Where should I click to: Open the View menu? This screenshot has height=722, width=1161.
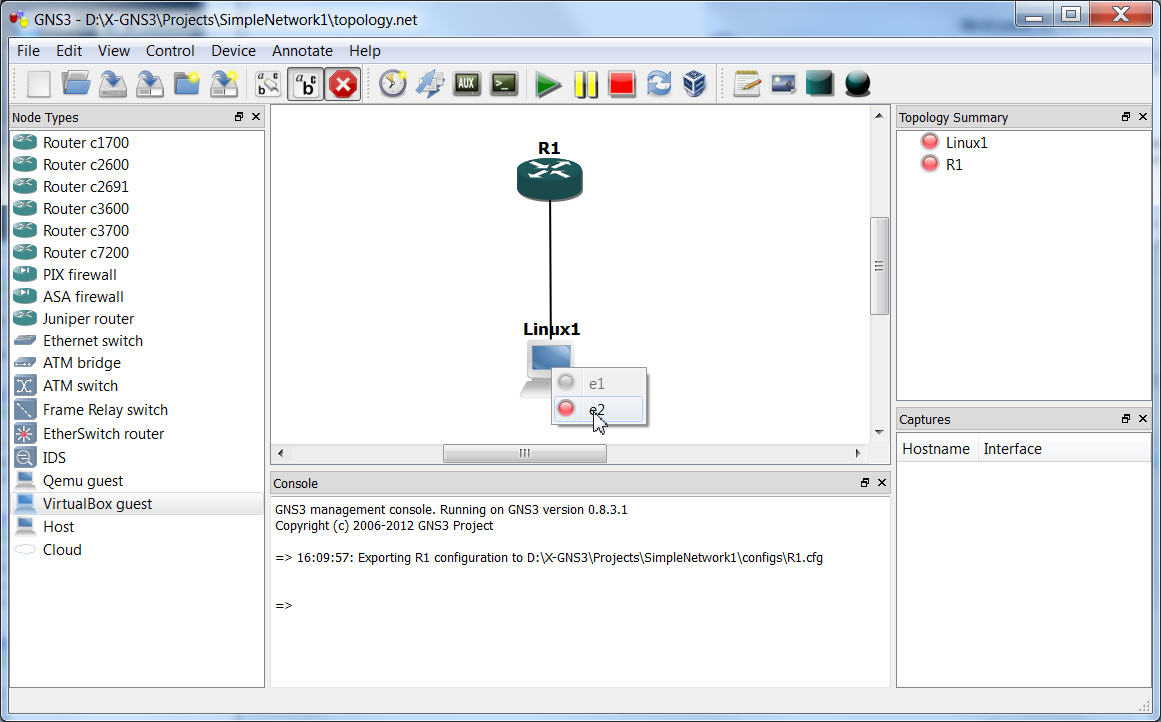point(114,50)
